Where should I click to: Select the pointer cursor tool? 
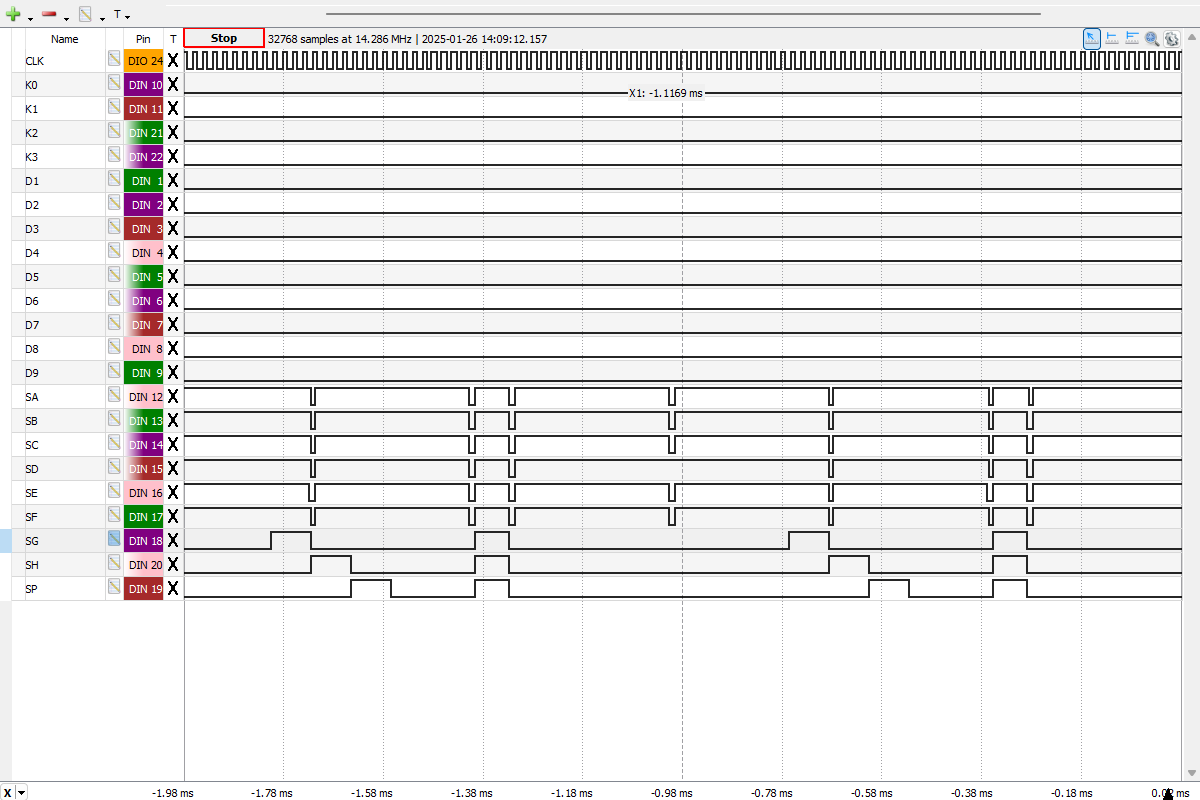click(x=1092, y=38)
